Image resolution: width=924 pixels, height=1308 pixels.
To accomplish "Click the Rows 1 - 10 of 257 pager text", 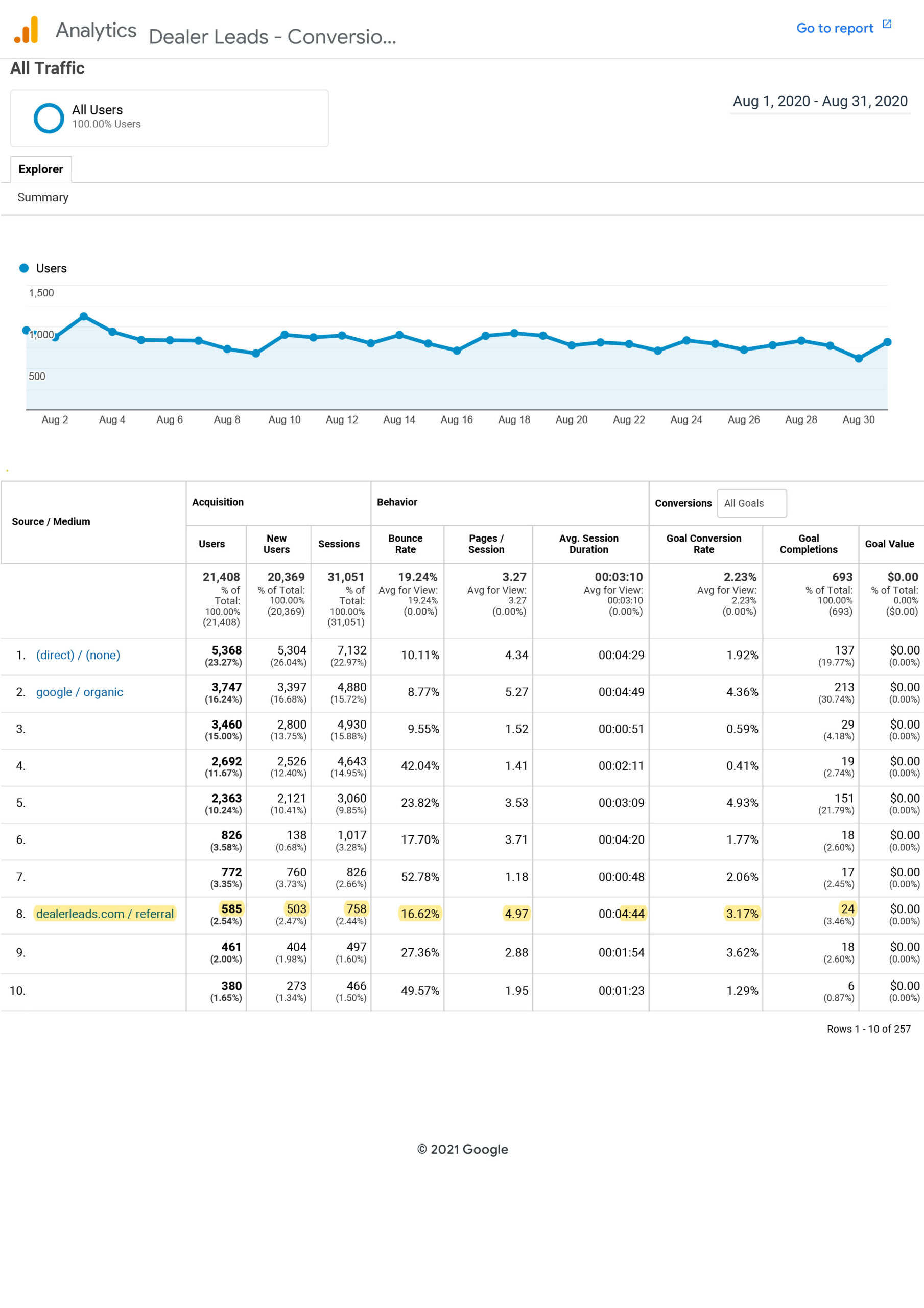I will coord(869,1029).
